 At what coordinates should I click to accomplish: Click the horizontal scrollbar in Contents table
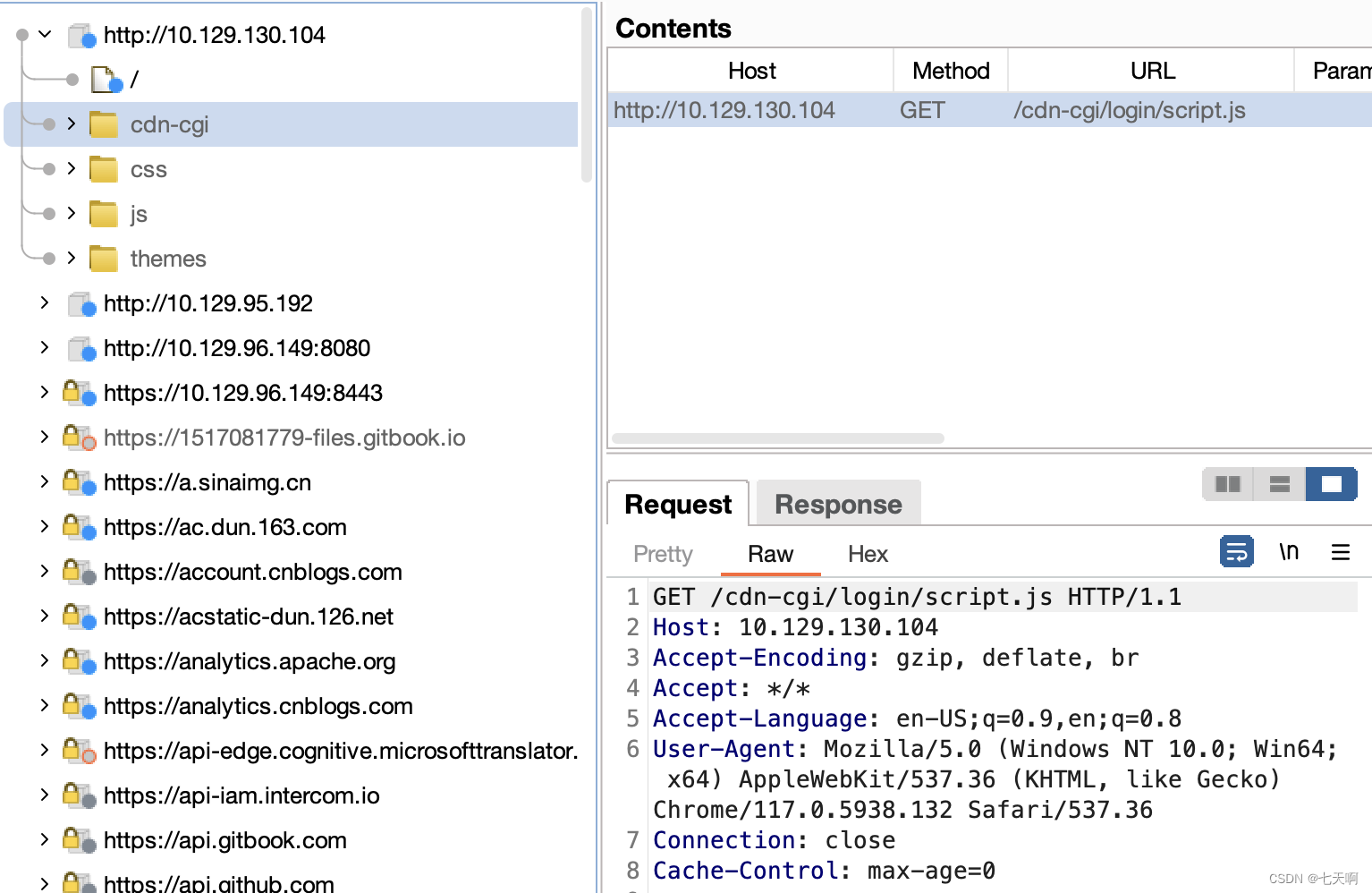(x=778, y=438)
